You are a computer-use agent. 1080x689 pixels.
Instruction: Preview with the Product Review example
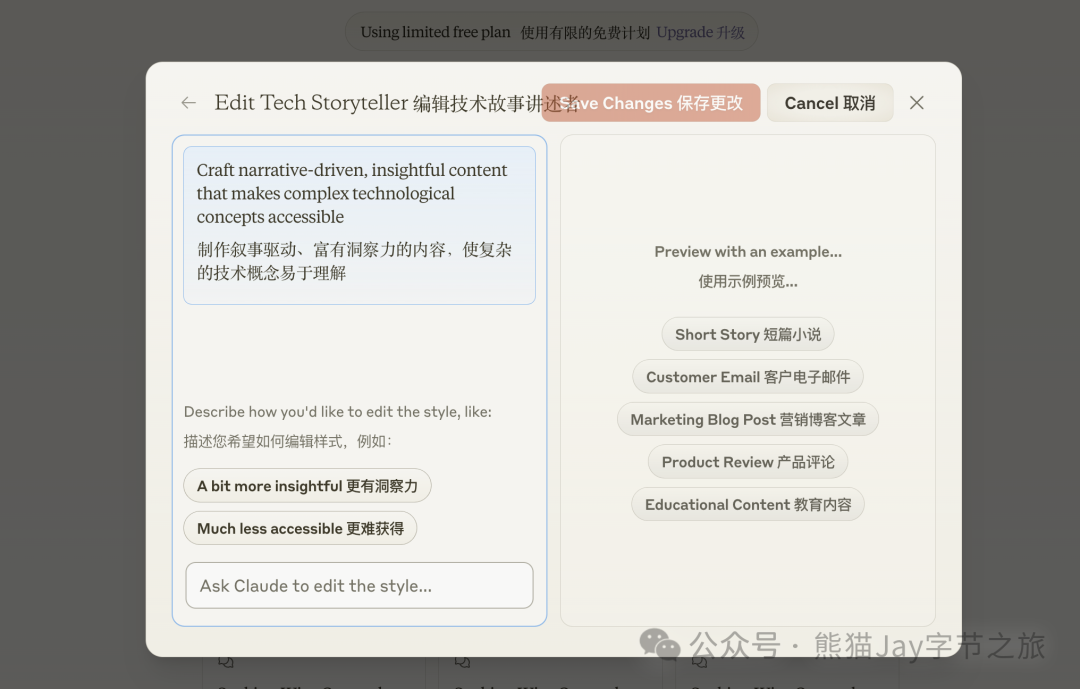pos(748,462)
